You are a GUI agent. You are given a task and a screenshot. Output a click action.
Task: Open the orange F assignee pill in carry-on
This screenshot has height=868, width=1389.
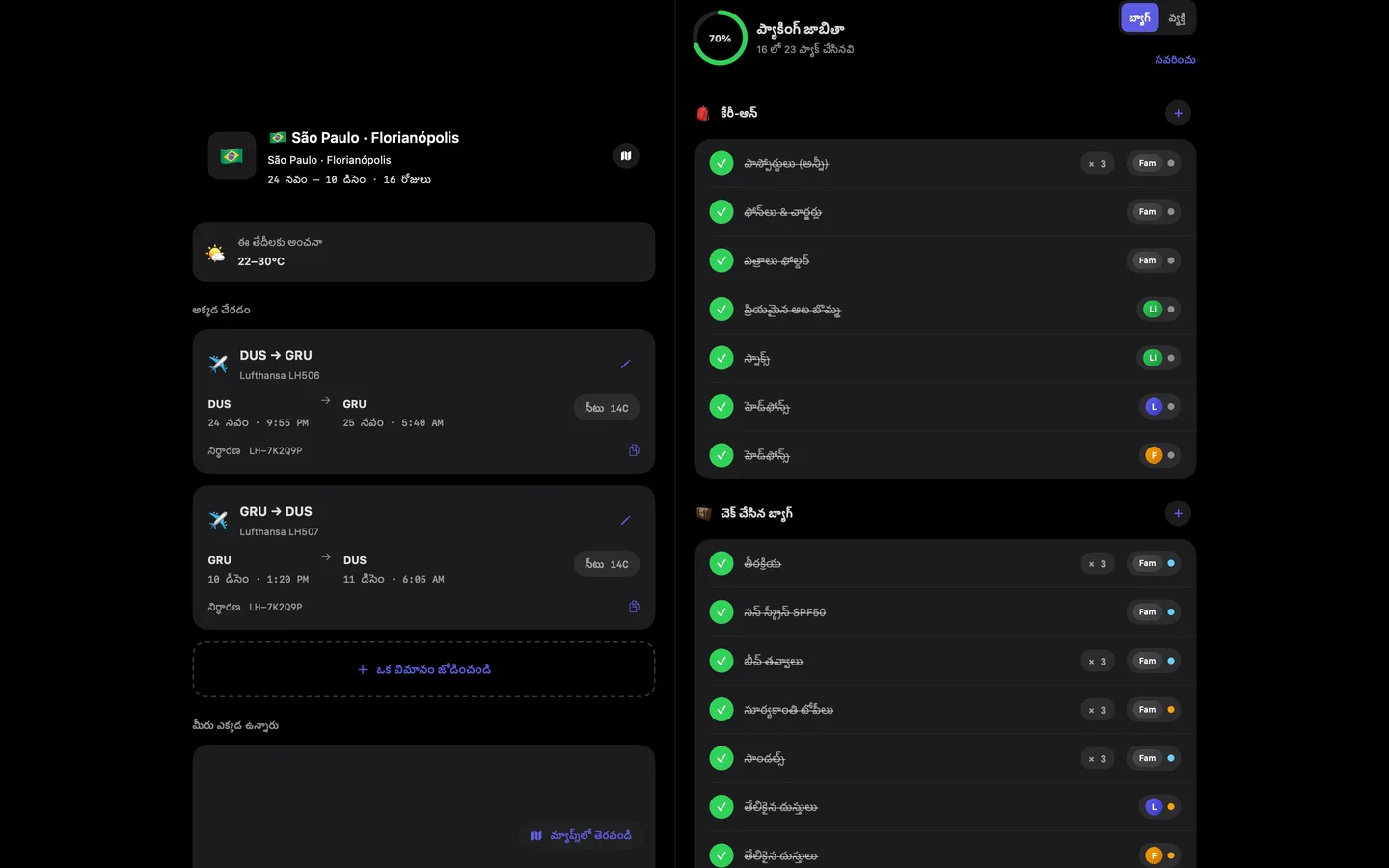pyautogui.click(x=1158, y=455)
